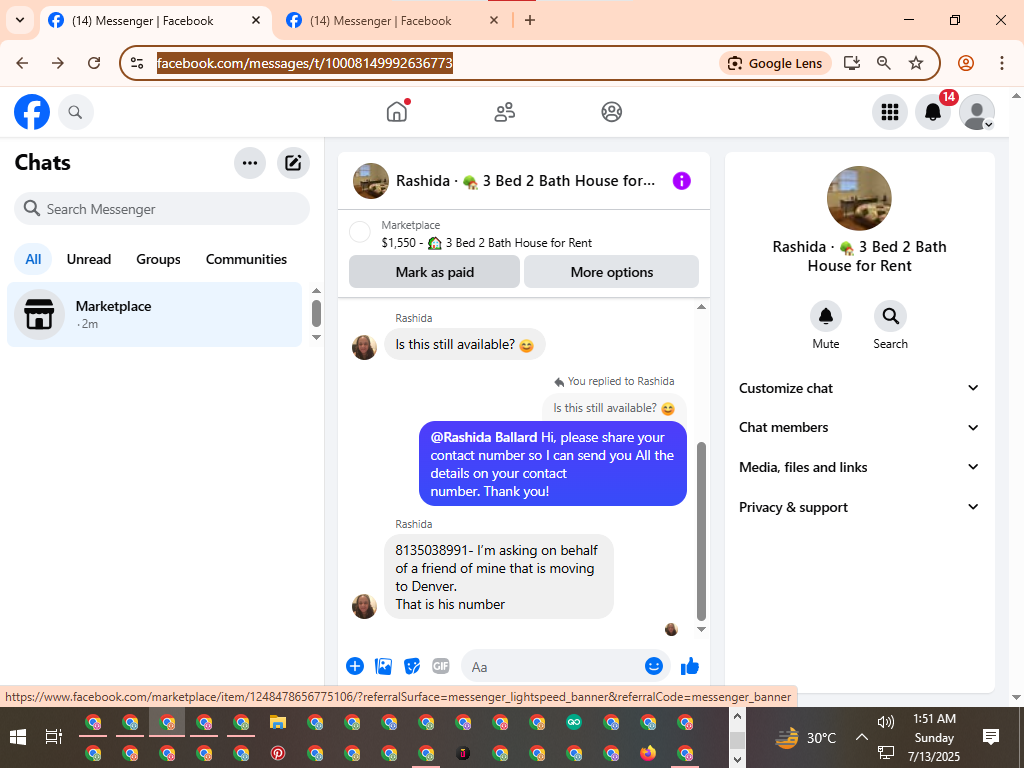Click the browser address bar URL
Image resolution: width=1024 pixels, height=768 pixels.
point(304,63)
